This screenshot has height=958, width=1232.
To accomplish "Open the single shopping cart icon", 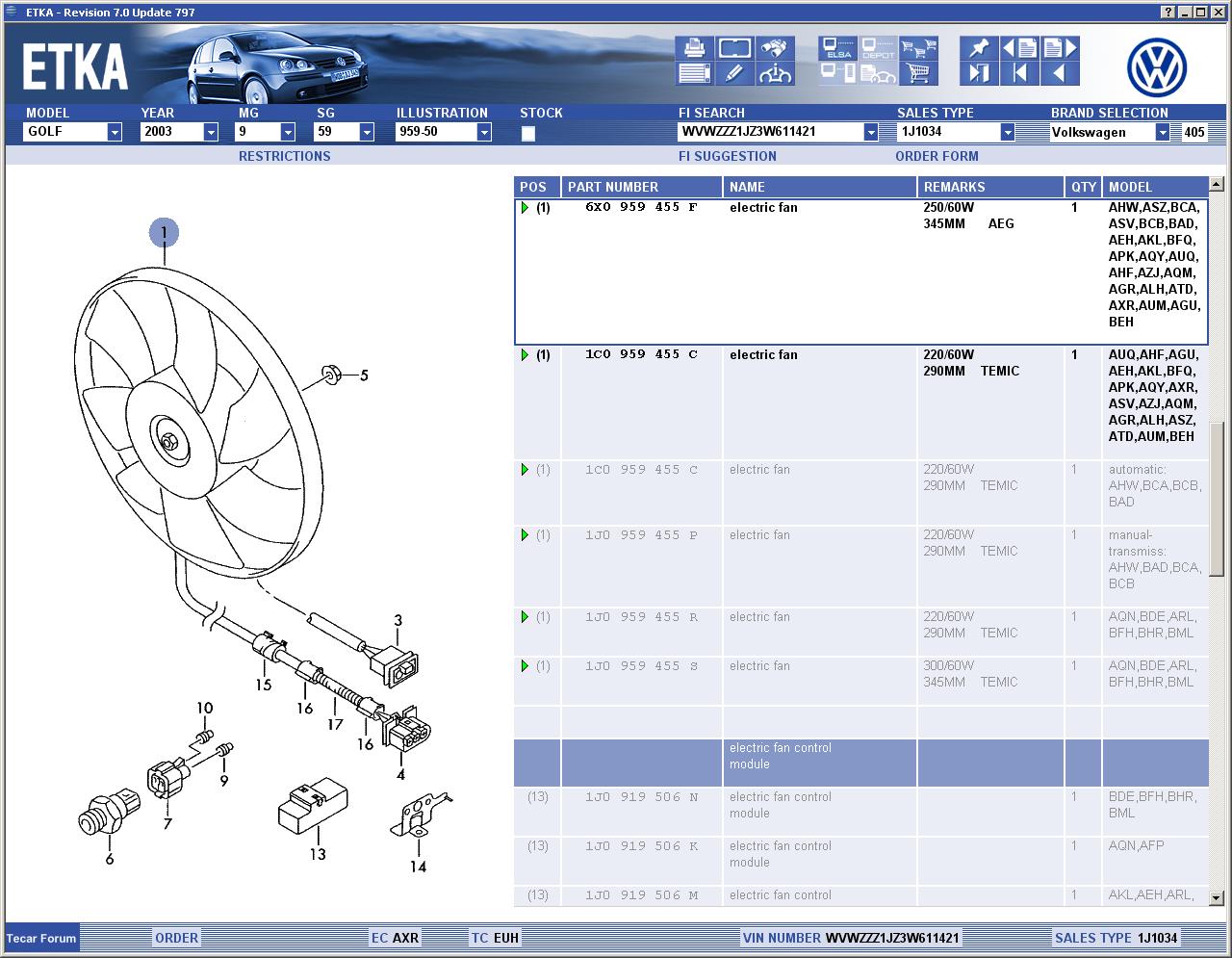I will click(x=918, y=73).
